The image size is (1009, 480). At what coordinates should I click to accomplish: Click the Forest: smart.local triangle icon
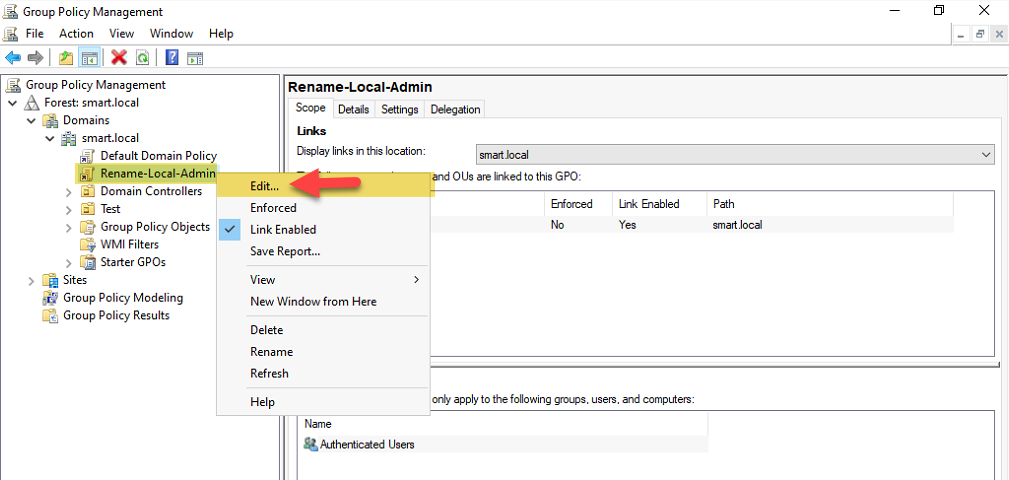pos(32,103)
